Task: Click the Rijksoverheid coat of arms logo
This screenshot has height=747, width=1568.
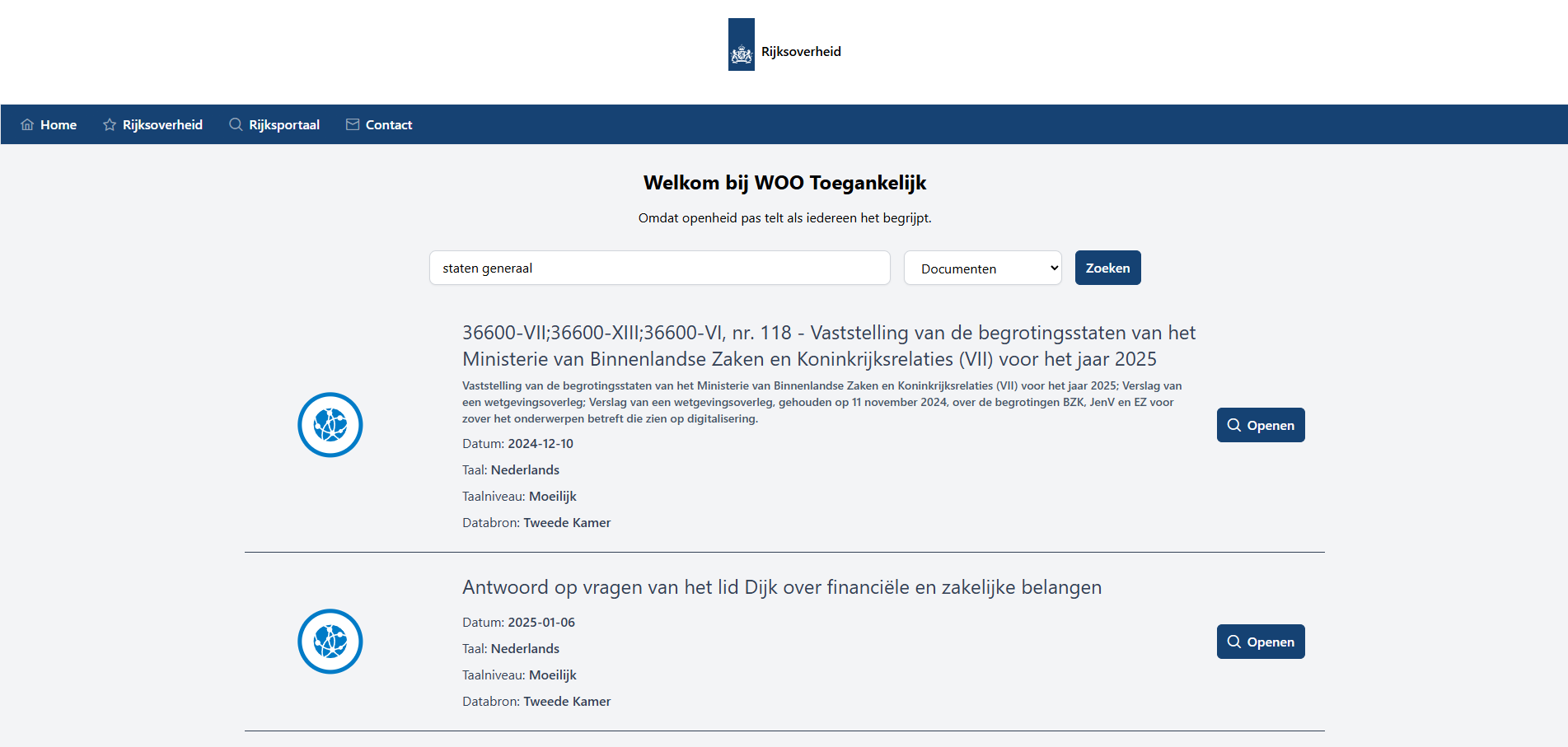Action: click(741, 44)
